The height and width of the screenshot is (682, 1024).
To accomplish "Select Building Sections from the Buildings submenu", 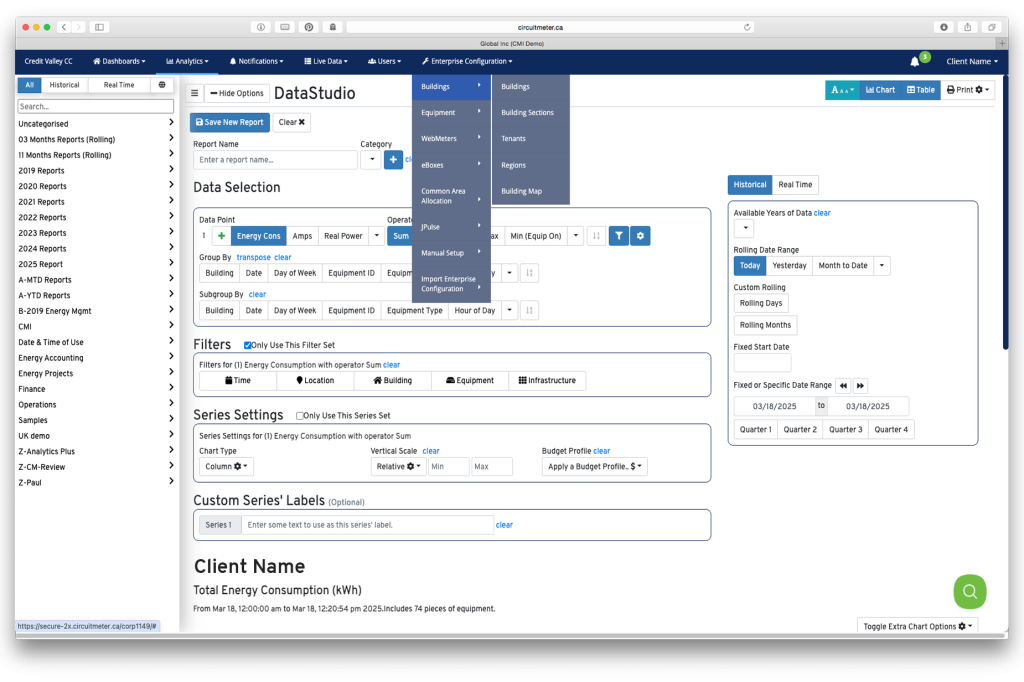I will pyautogui.click(x=527, y=113).
